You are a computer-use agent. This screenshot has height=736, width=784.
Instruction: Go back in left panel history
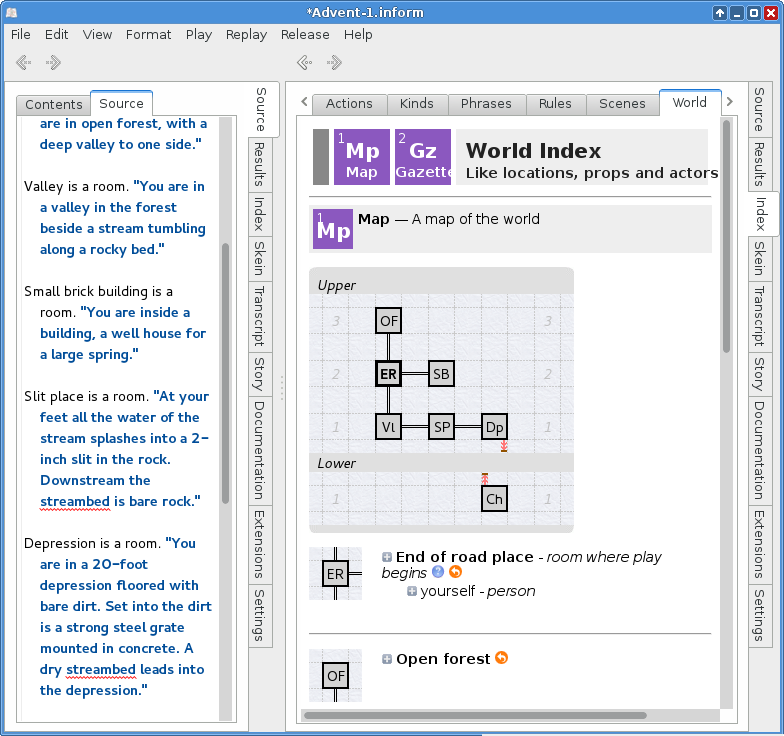tap(24, 62)
